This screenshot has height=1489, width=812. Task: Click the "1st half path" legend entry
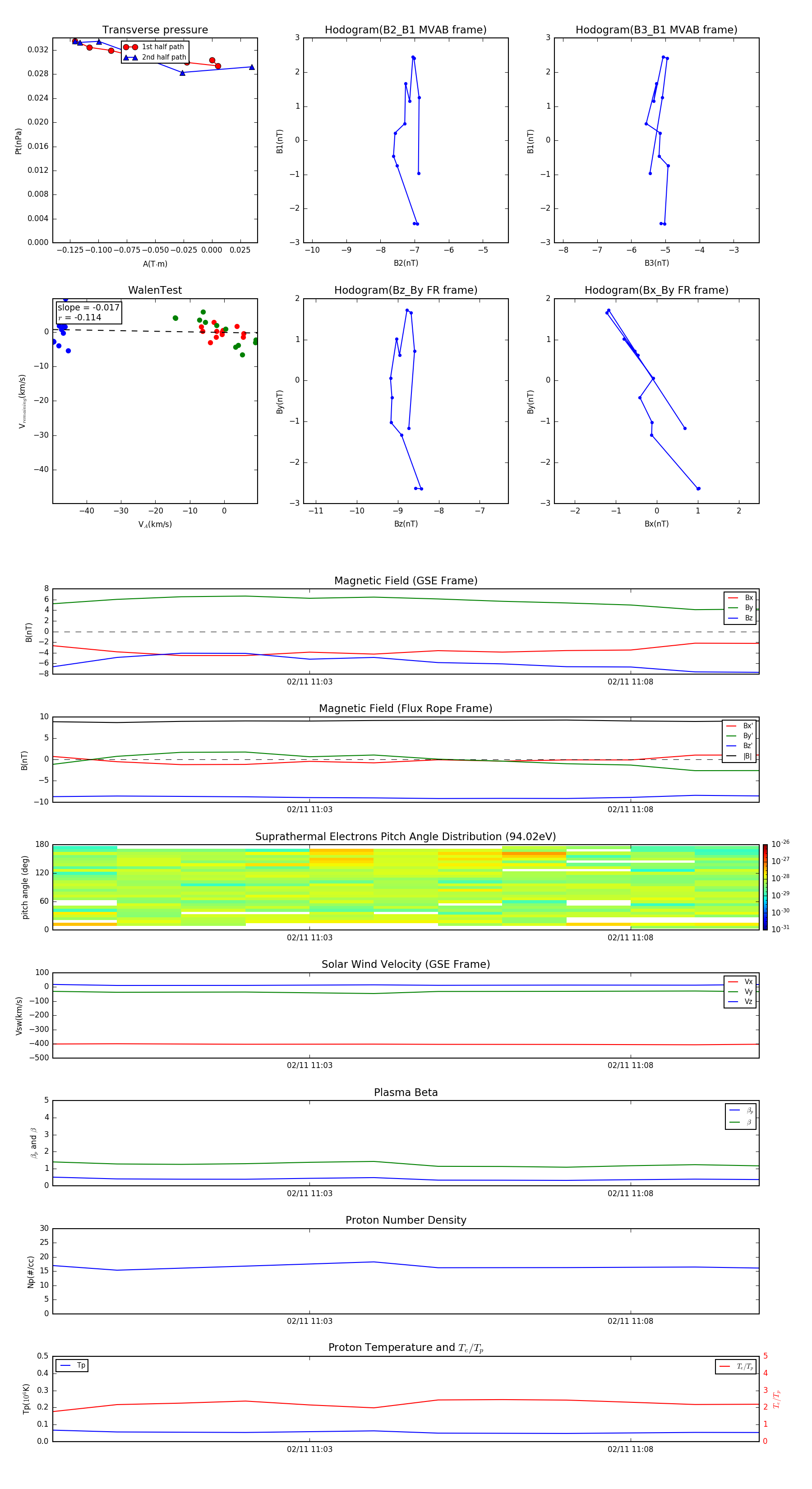pos(154,47)
